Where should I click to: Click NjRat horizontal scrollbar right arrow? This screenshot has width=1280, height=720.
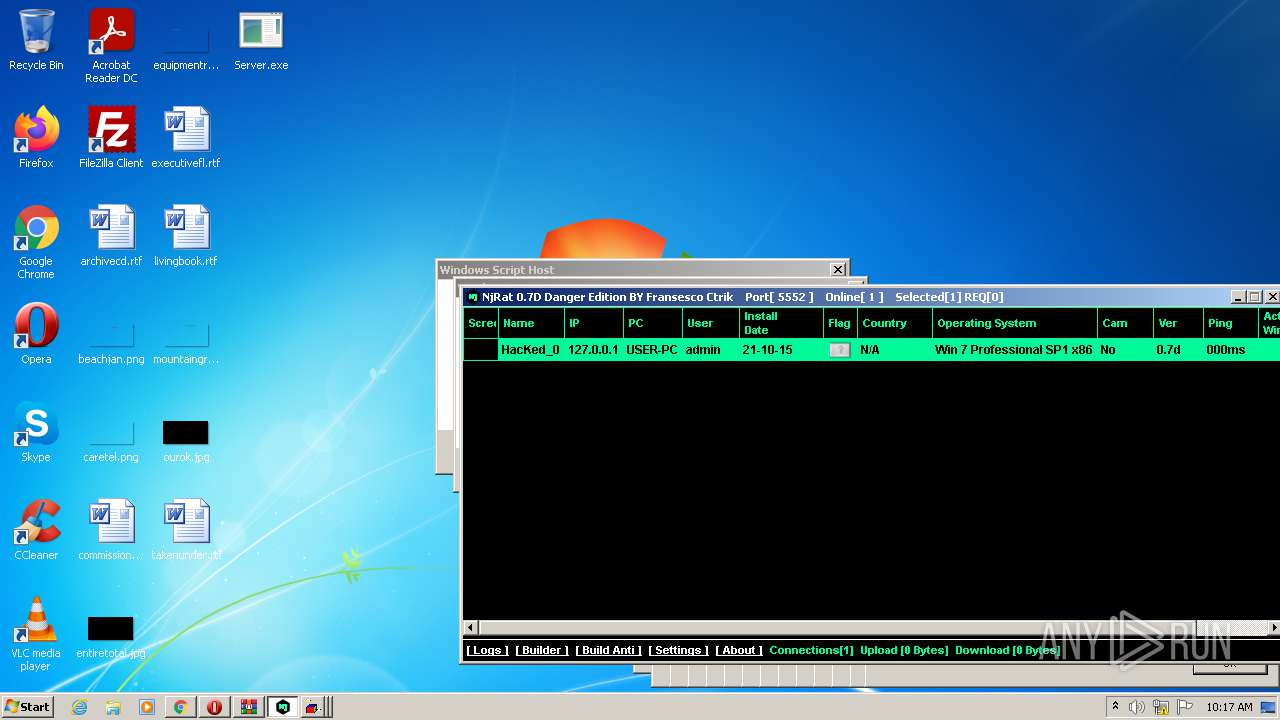pos(1273,628)
